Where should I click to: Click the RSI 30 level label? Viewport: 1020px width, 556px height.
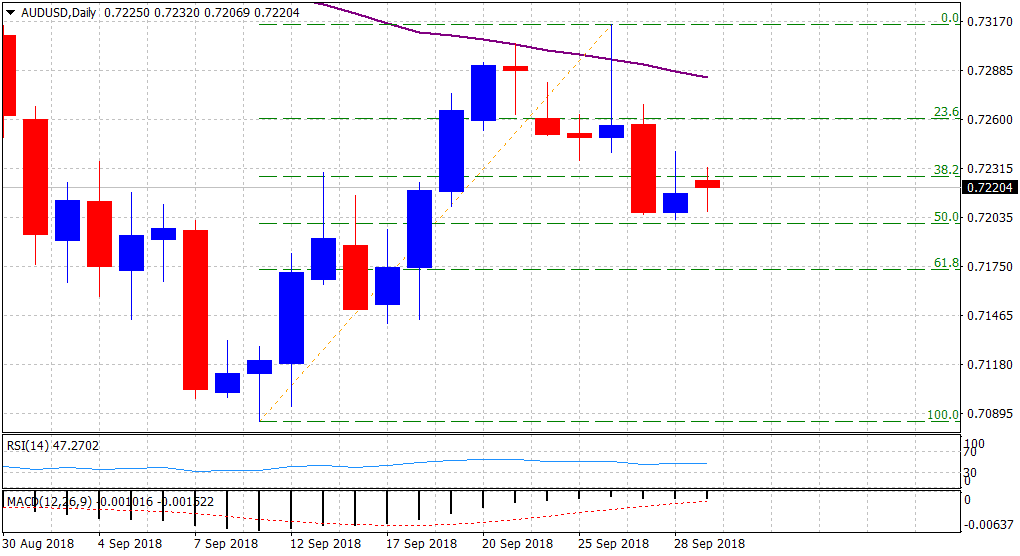(x=971, y=472)
